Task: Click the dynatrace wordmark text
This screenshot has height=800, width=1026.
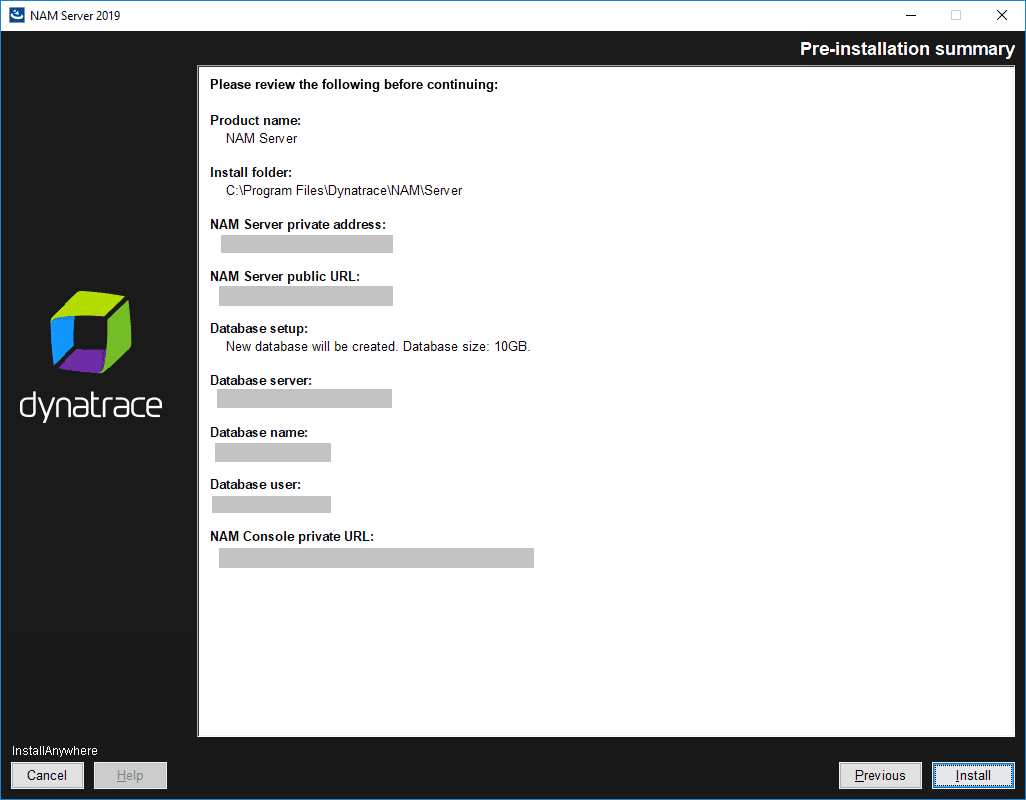Action: pos(91,406)
